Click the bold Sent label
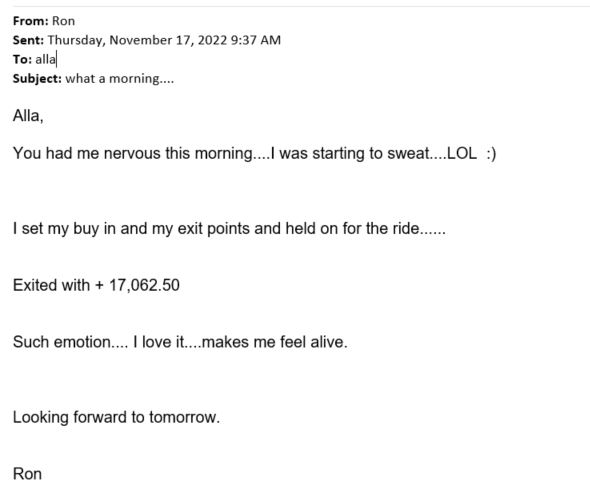The height and width of the screenshot is (494, 590). tap(28, 40)
